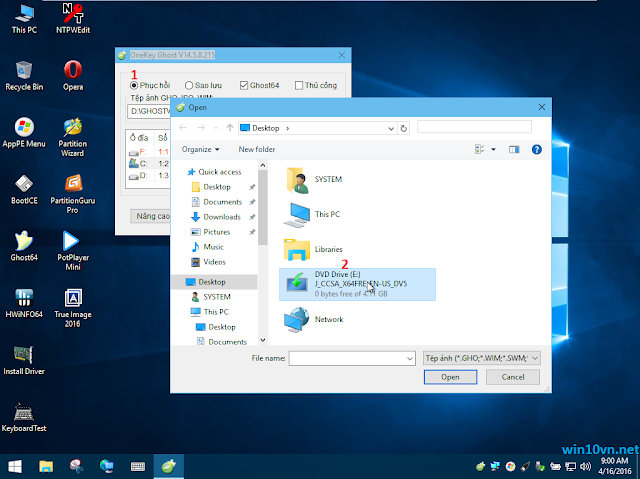
Task: Click the Nâng cao button in OneKey Ghost
Action: (x=151, y=216)
